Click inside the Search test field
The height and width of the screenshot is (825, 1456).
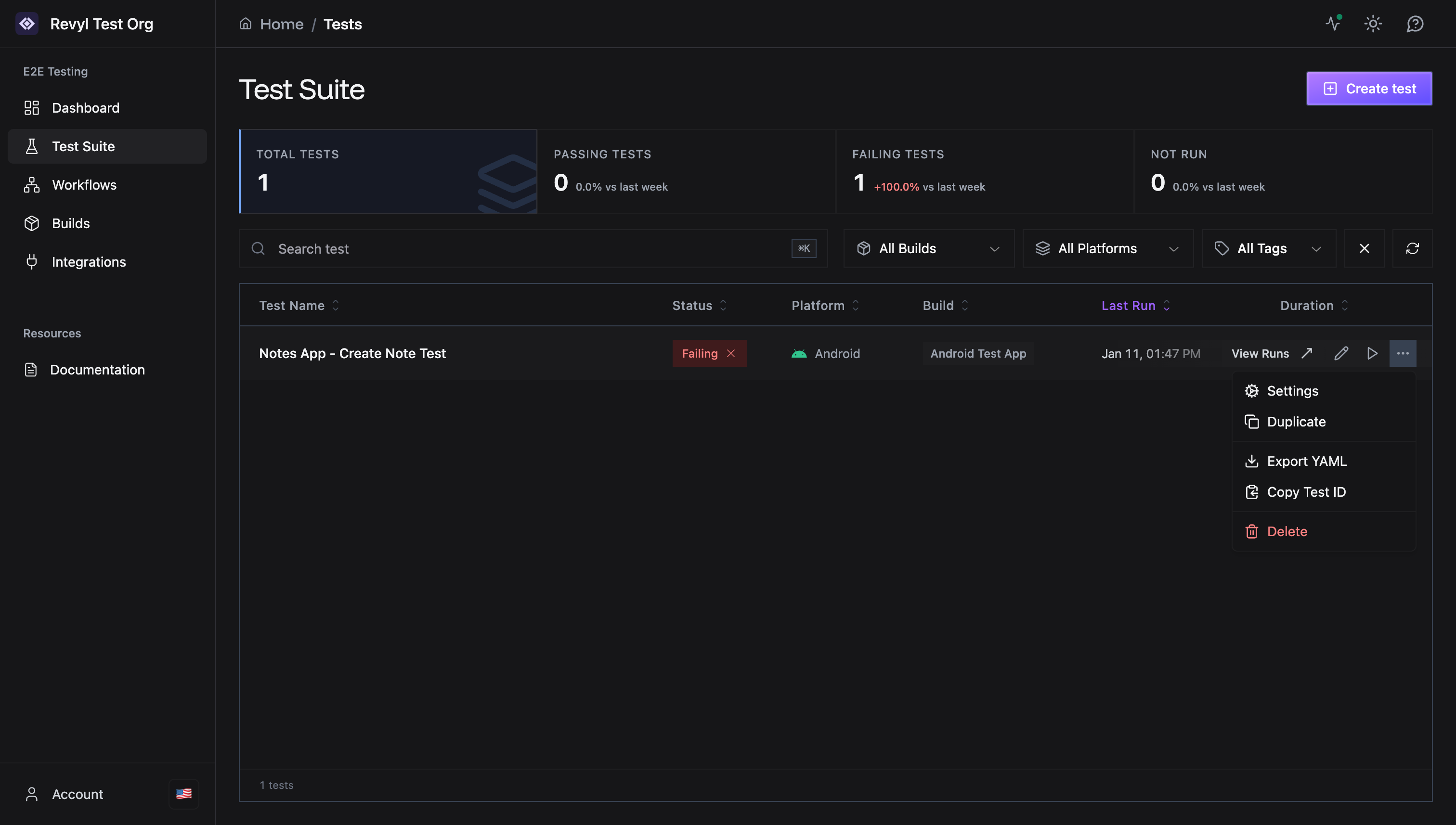[x=510, y=248]
